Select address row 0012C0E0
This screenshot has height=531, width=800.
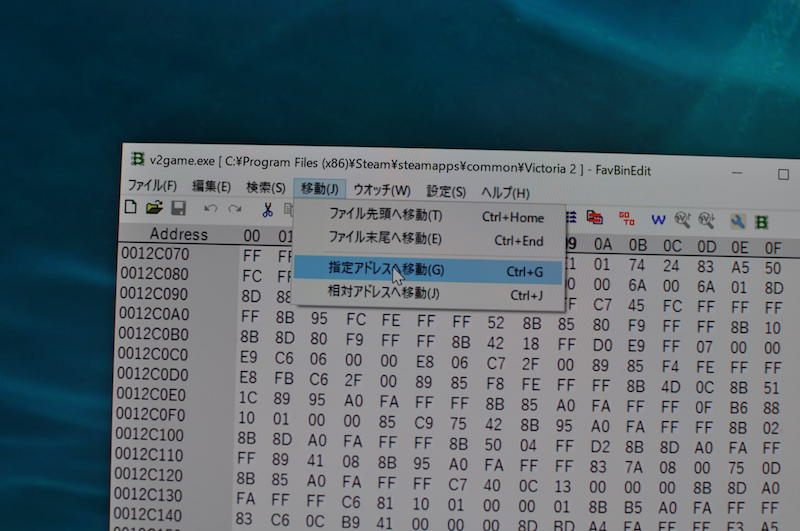point(151,394)
